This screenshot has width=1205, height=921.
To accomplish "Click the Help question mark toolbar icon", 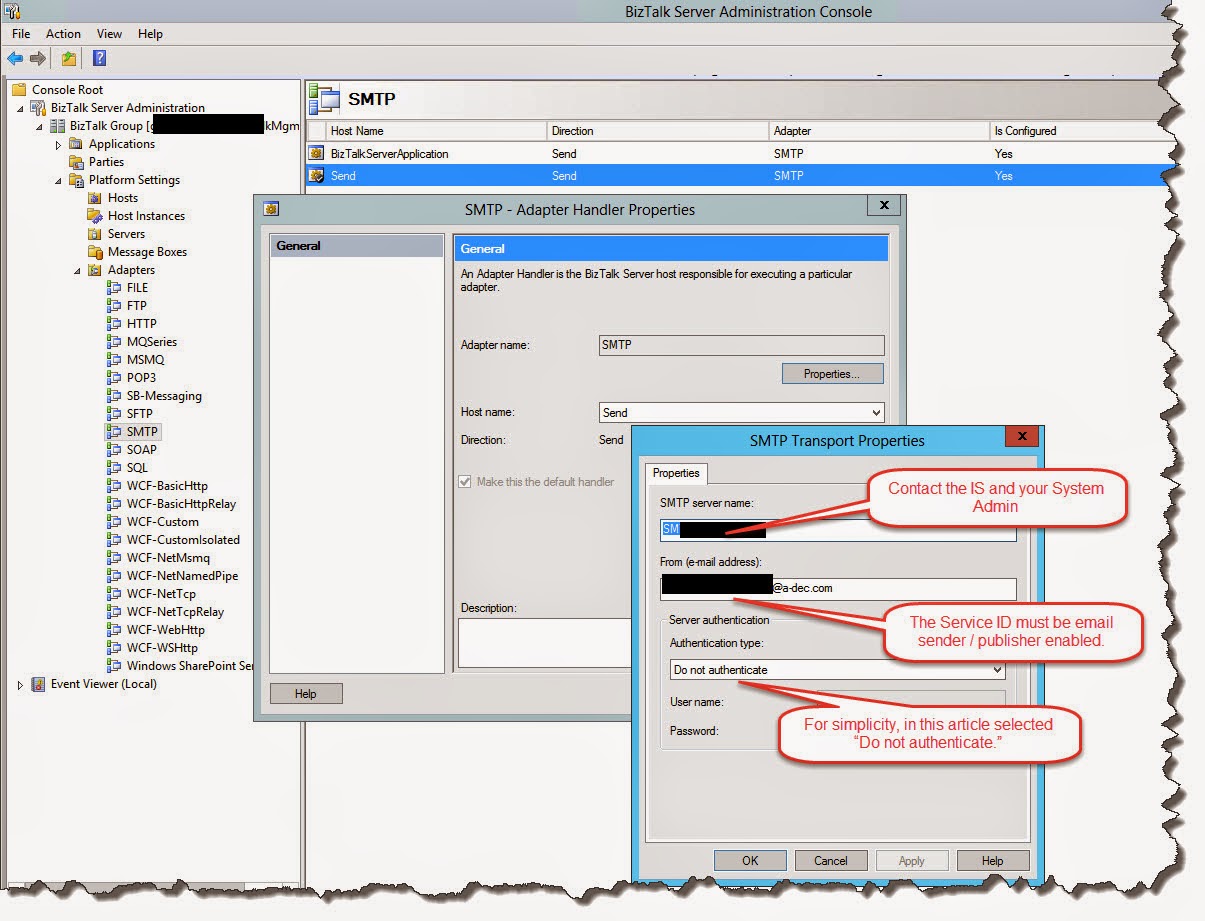I will [99, 59].
